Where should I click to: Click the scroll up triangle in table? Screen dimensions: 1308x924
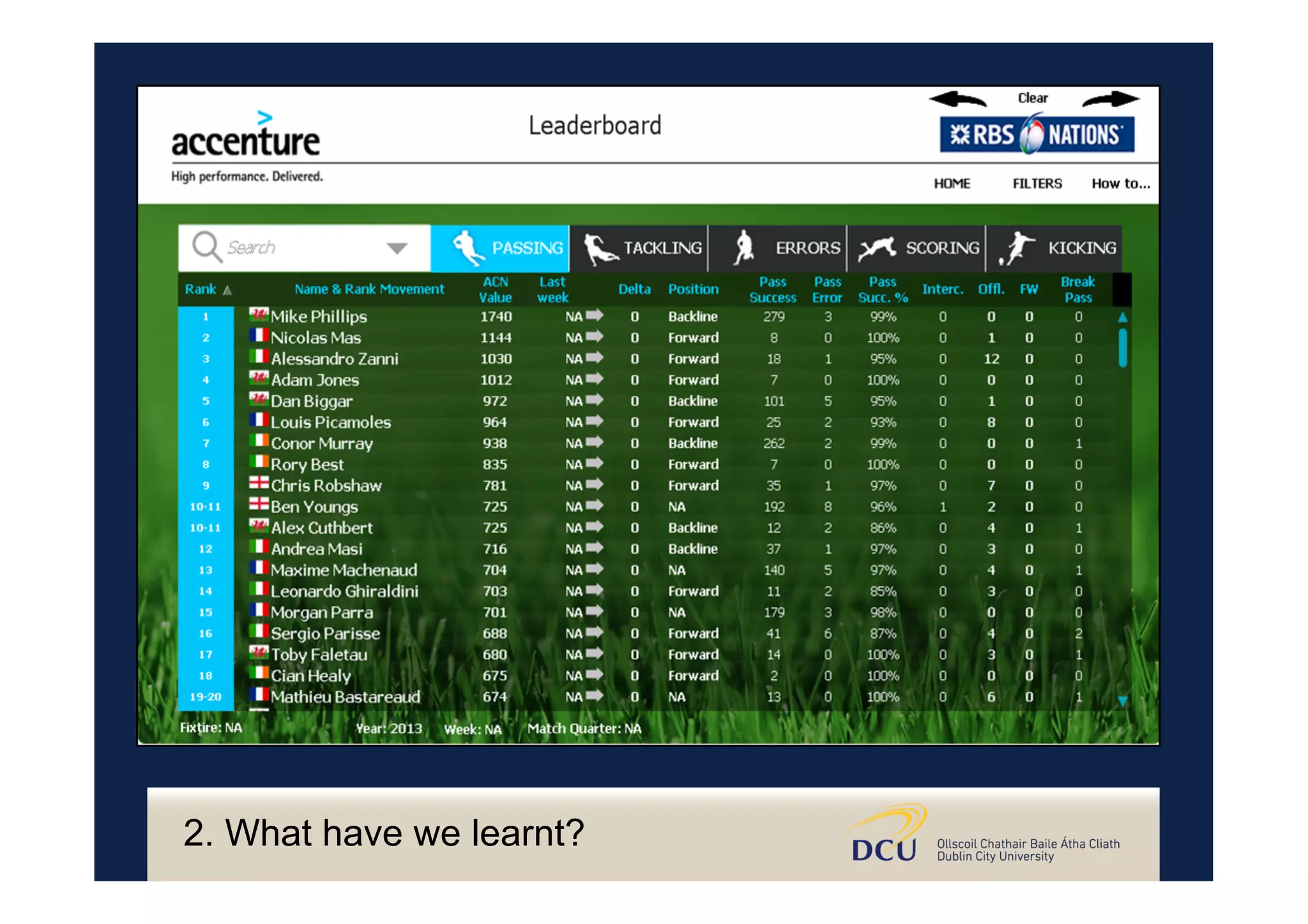[1122, 317]
